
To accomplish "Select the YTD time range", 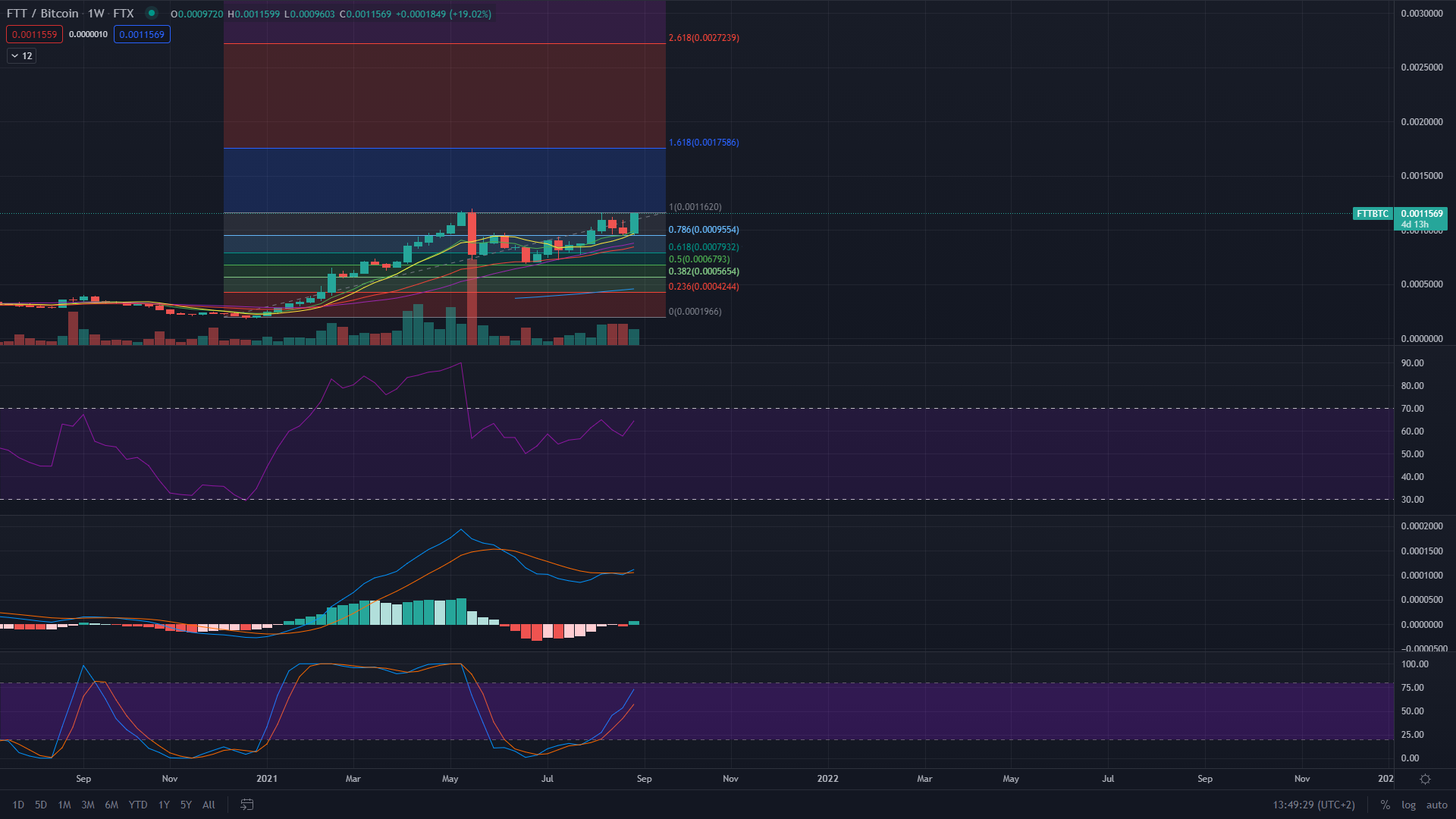I will coord(138,805).
